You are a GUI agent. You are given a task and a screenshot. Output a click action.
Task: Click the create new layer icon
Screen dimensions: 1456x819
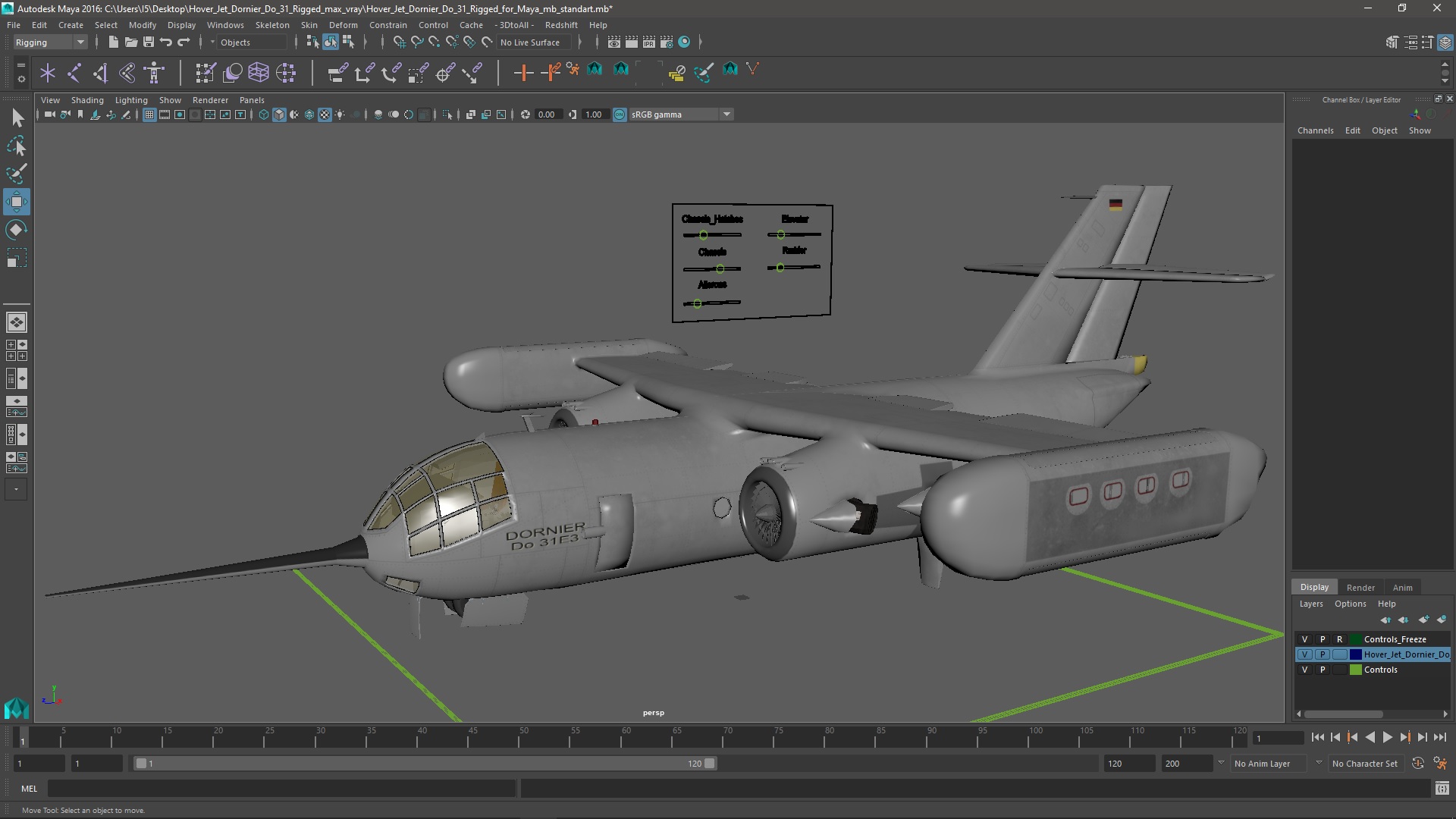click(1423, 620)
